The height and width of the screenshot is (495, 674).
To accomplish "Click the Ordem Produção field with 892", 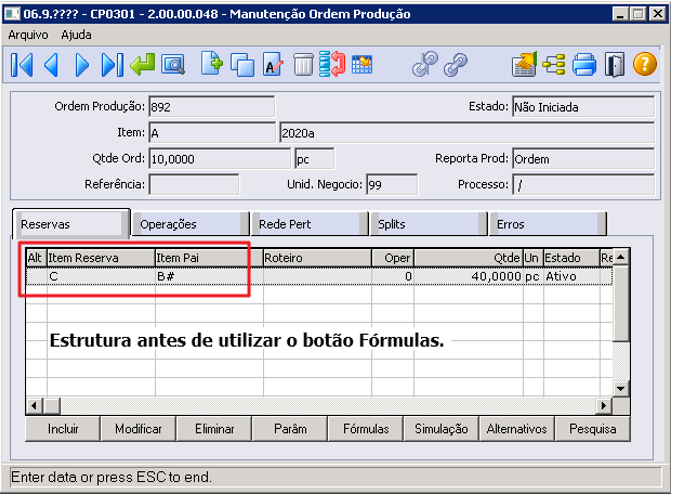I will (x=211, y=107).
